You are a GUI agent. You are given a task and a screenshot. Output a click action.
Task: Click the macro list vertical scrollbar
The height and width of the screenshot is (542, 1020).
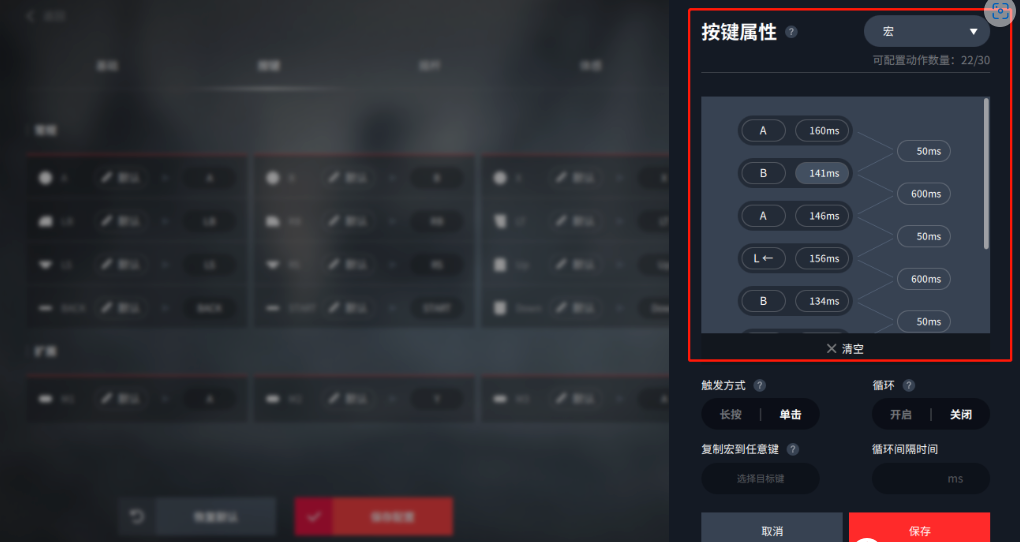click(986, 174)
